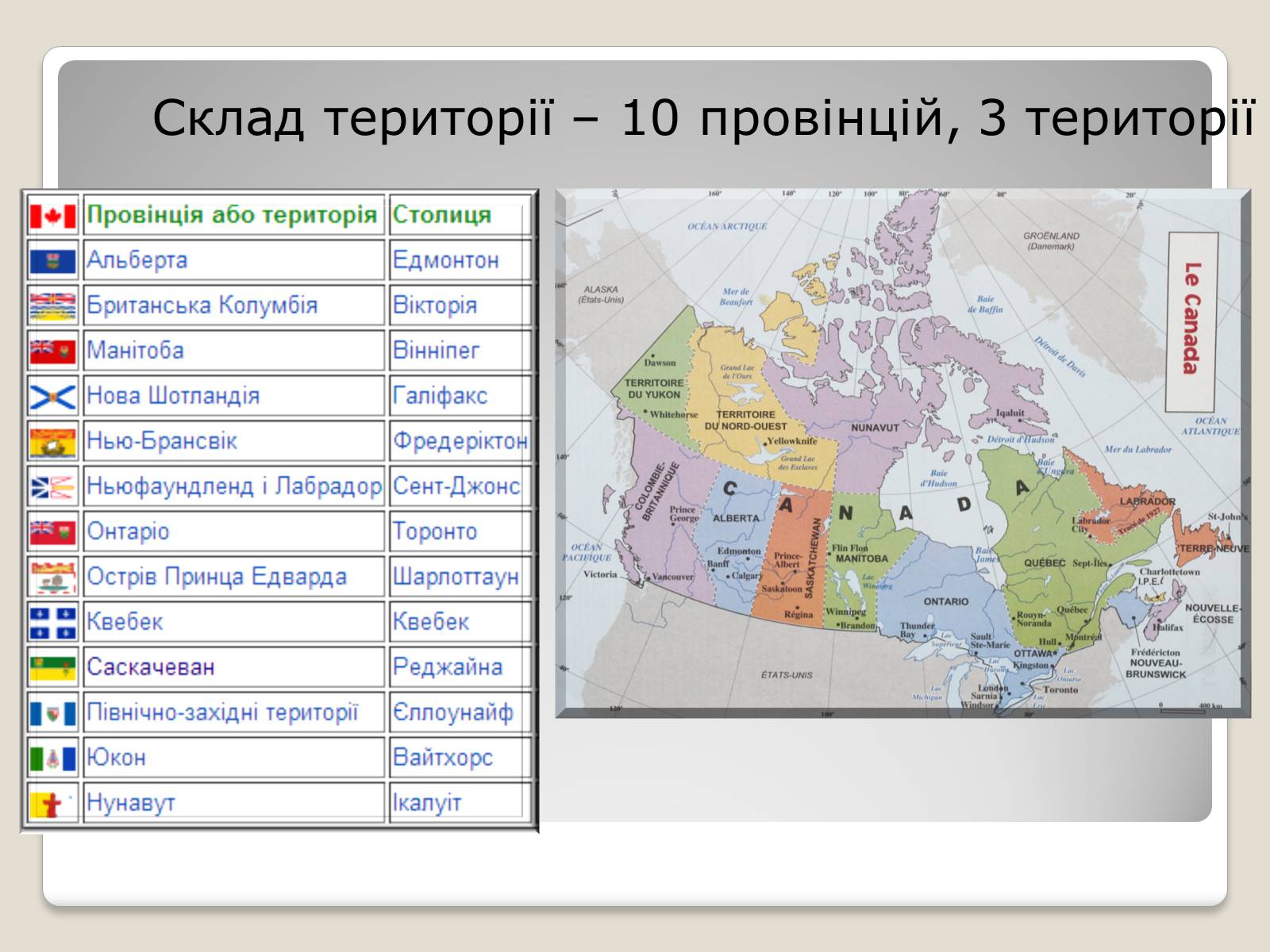Select the Острів Принца Едварда cell
Image resolution: width=1270 pixels, height=952 pixels.
click(234, 577)
